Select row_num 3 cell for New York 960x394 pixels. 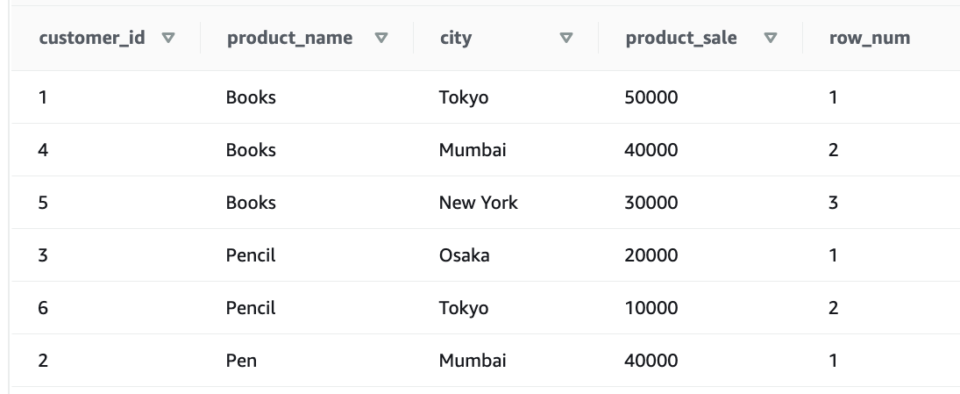tap(833, 203)
